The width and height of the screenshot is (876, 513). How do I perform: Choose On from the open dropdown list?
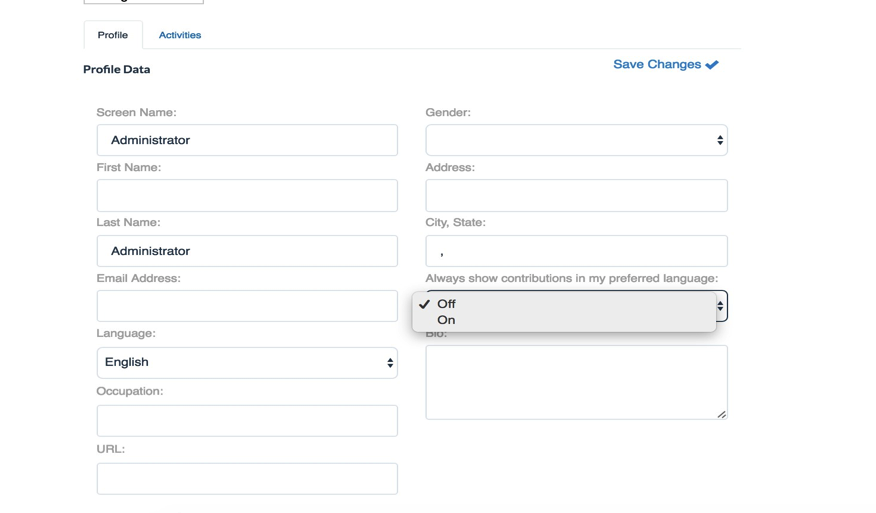(x=446, y=320)
